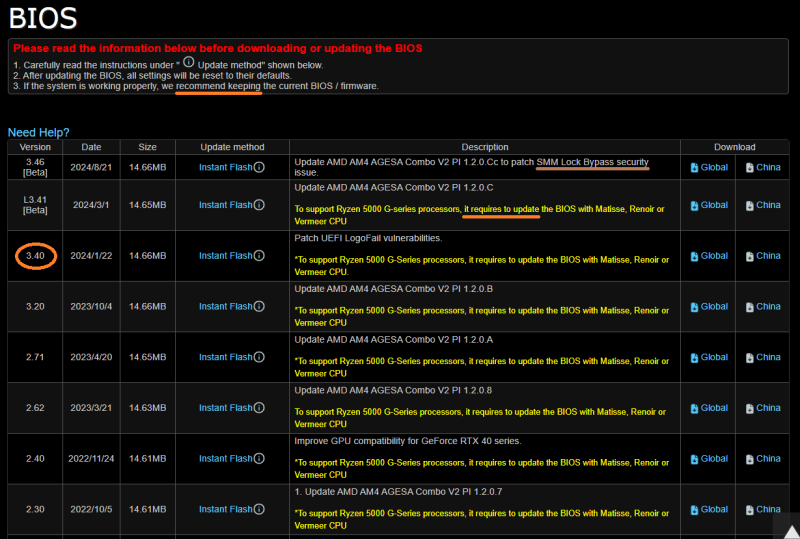Screen dimensions: 800x539
Task: Download BIOS 3.20 from the Global link
Action: [714, 306]
